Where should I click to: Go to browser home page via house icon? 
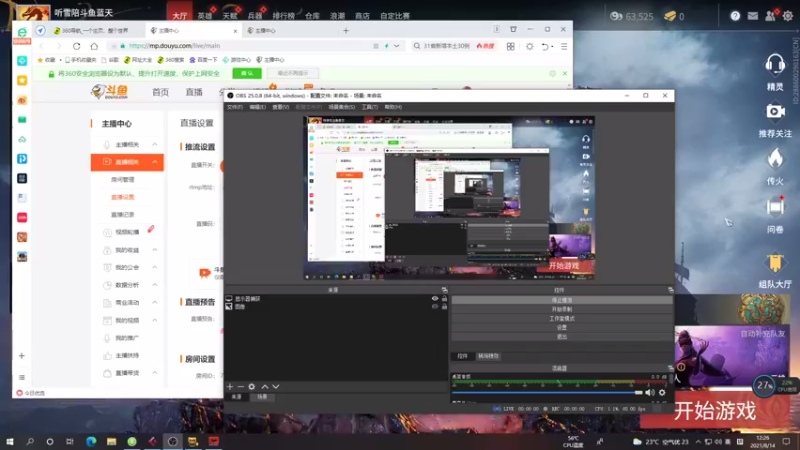tap(94, 46)
